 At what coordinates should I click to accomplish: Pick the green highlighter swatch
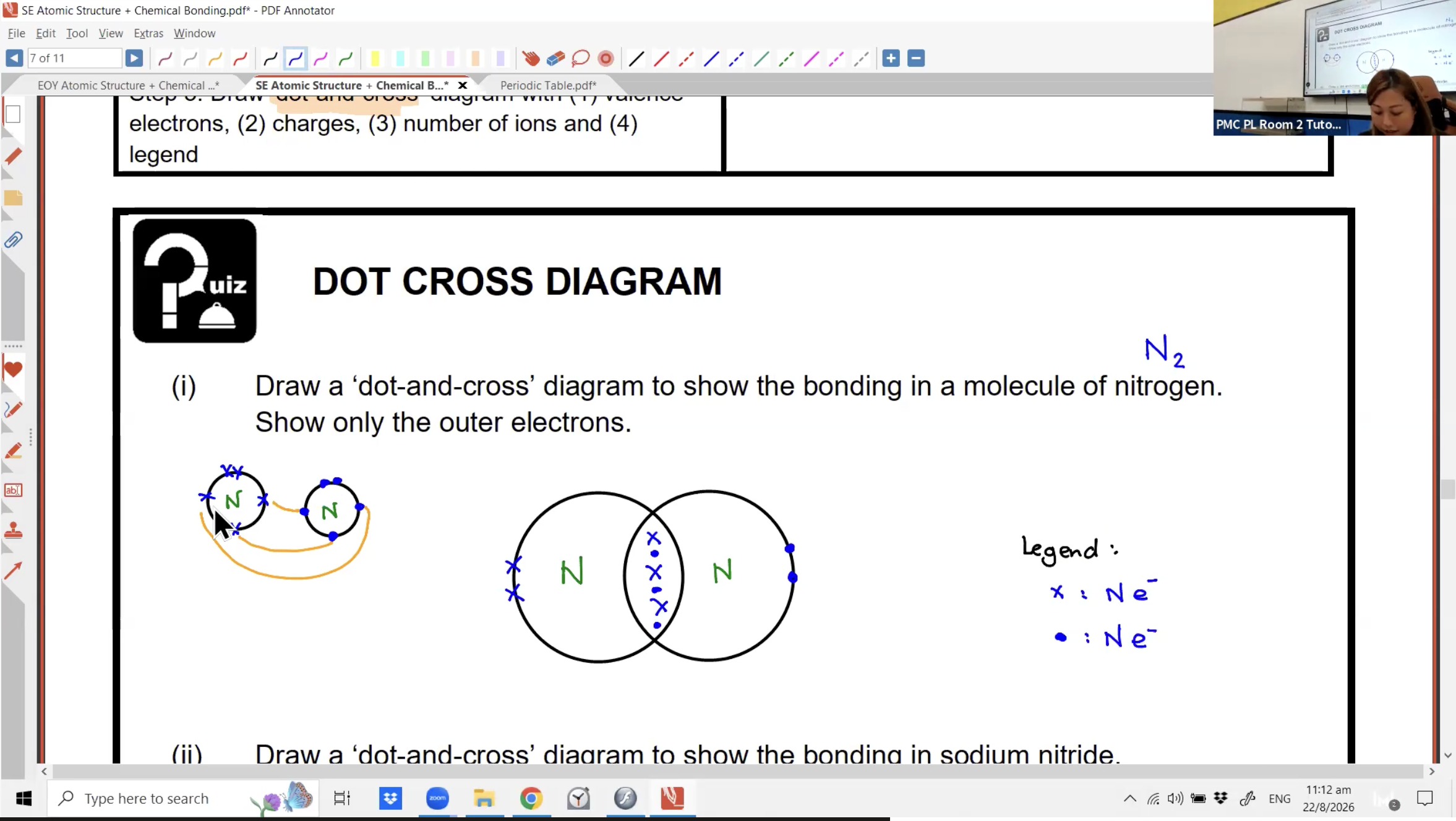pyautogui.click(x=425, y=59)
